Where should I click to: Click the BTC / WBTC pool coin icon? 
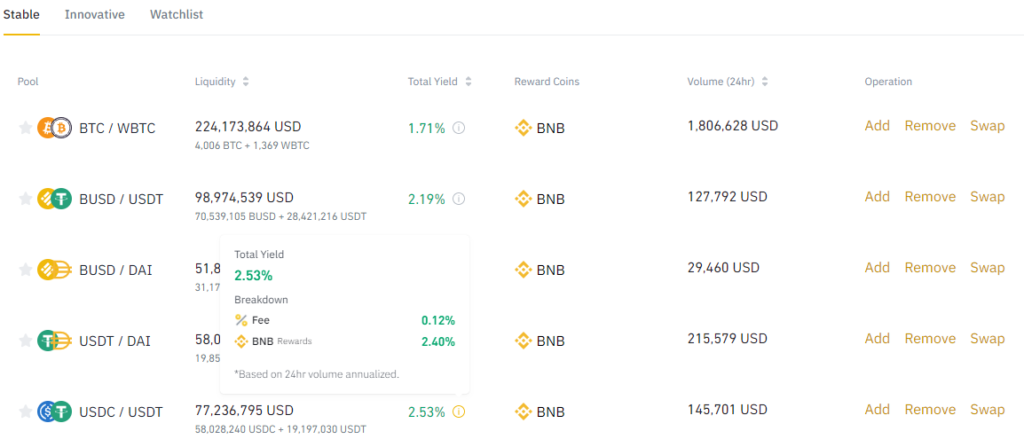[52, 128]
